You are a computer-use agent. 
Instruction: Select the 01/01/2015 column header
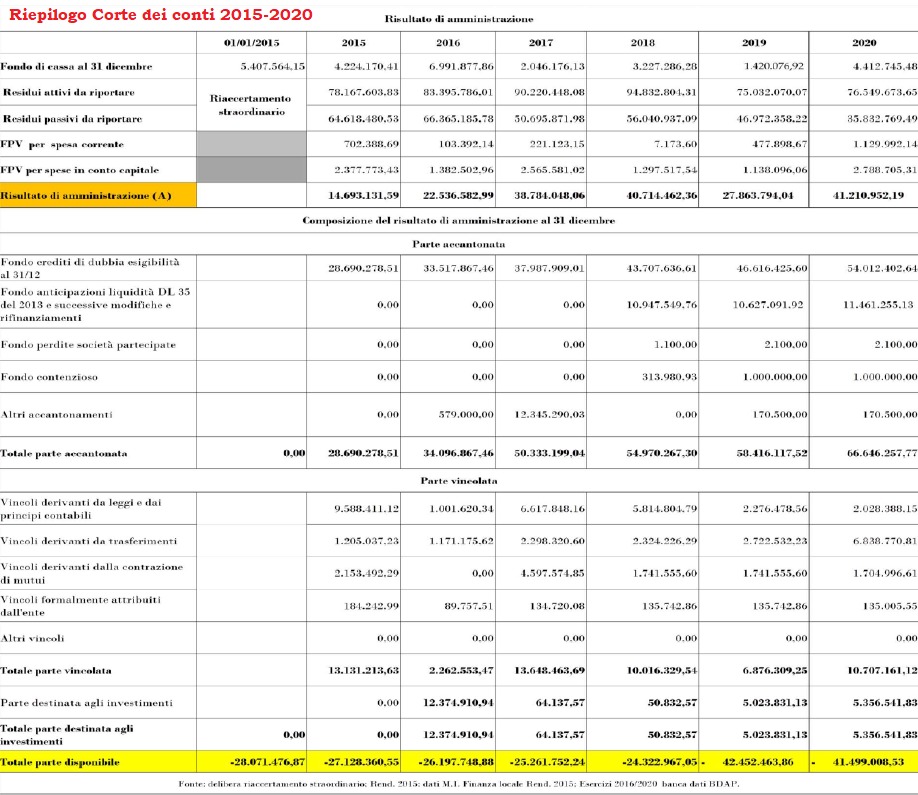pos(251,43)
